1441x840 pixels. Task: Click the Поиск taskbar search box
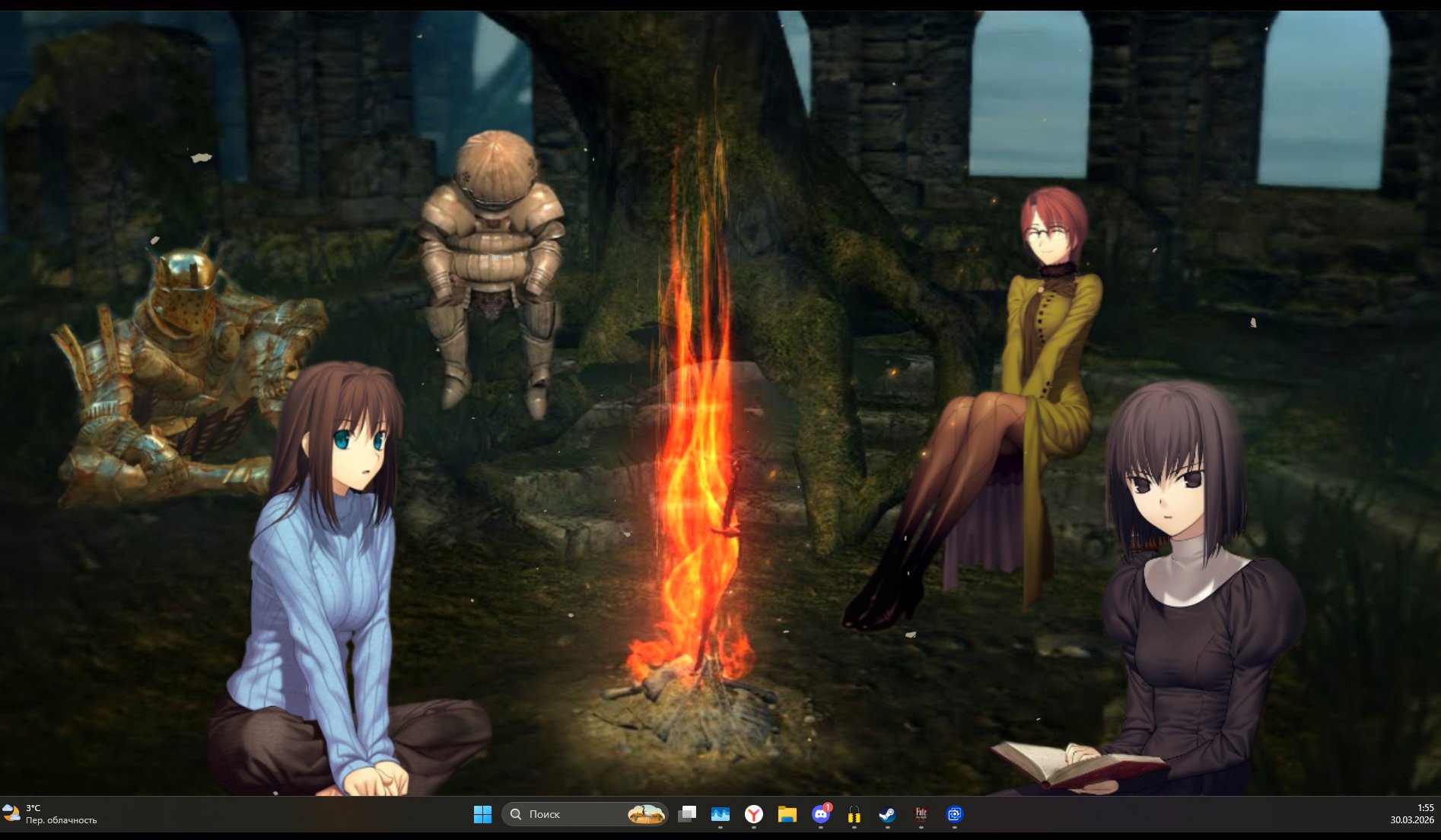pos(584,815)
